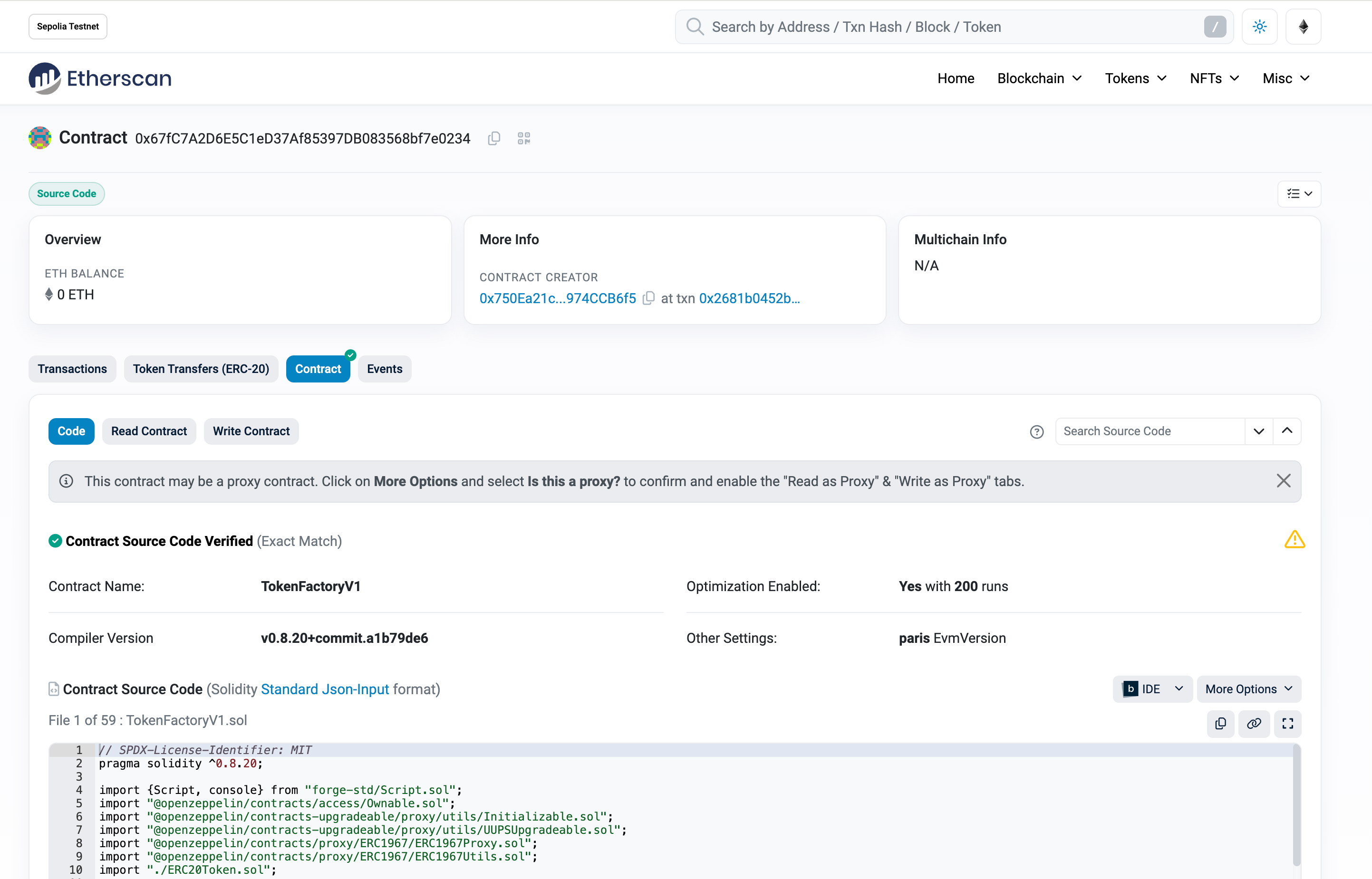Open the More Options dropdown
This screenshot has height=879, width=1372.
click(x=1249, y=689)
